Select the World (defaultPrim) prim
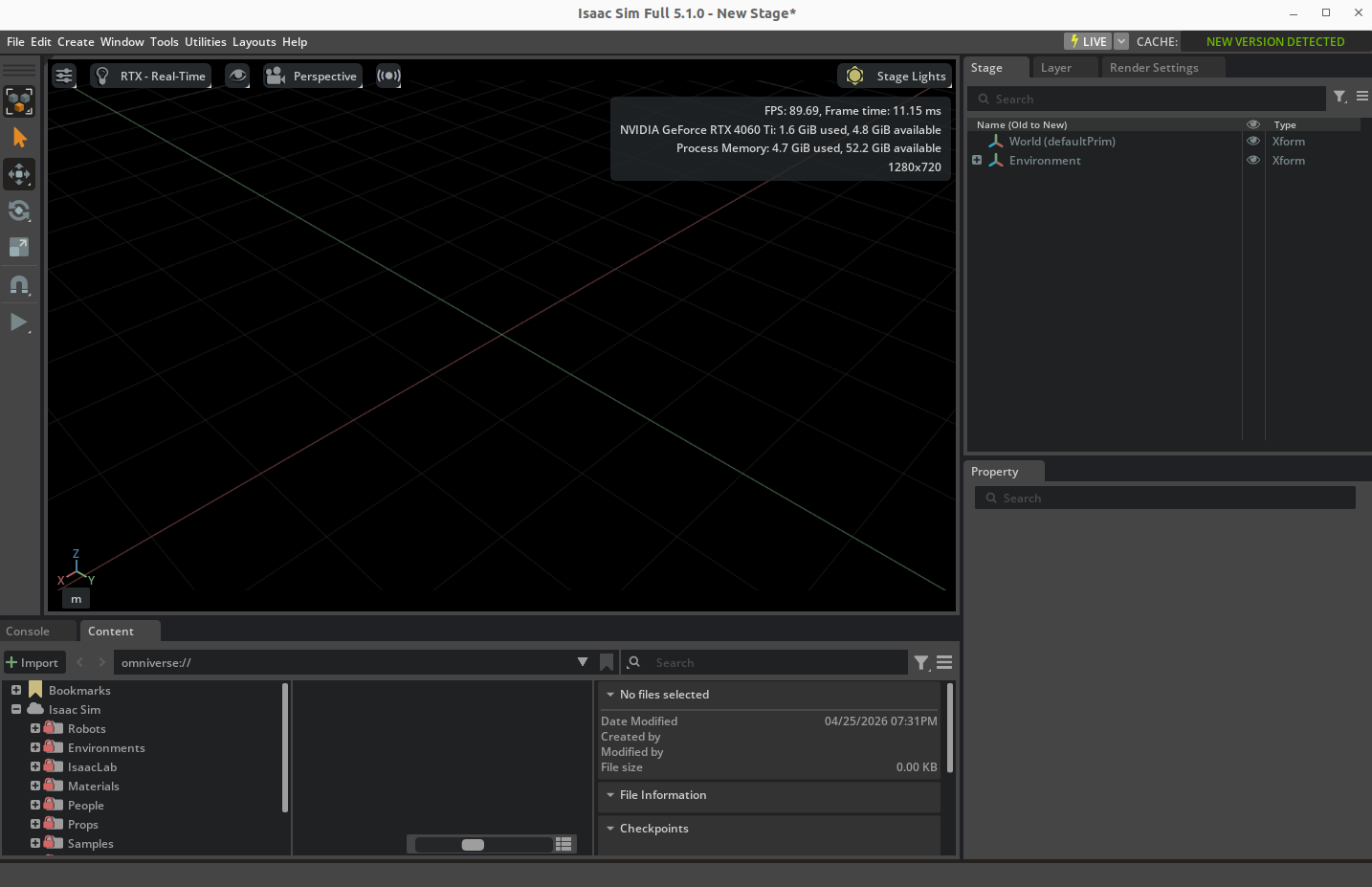This screenshot has width=1372, height=887. point(1062,142)
